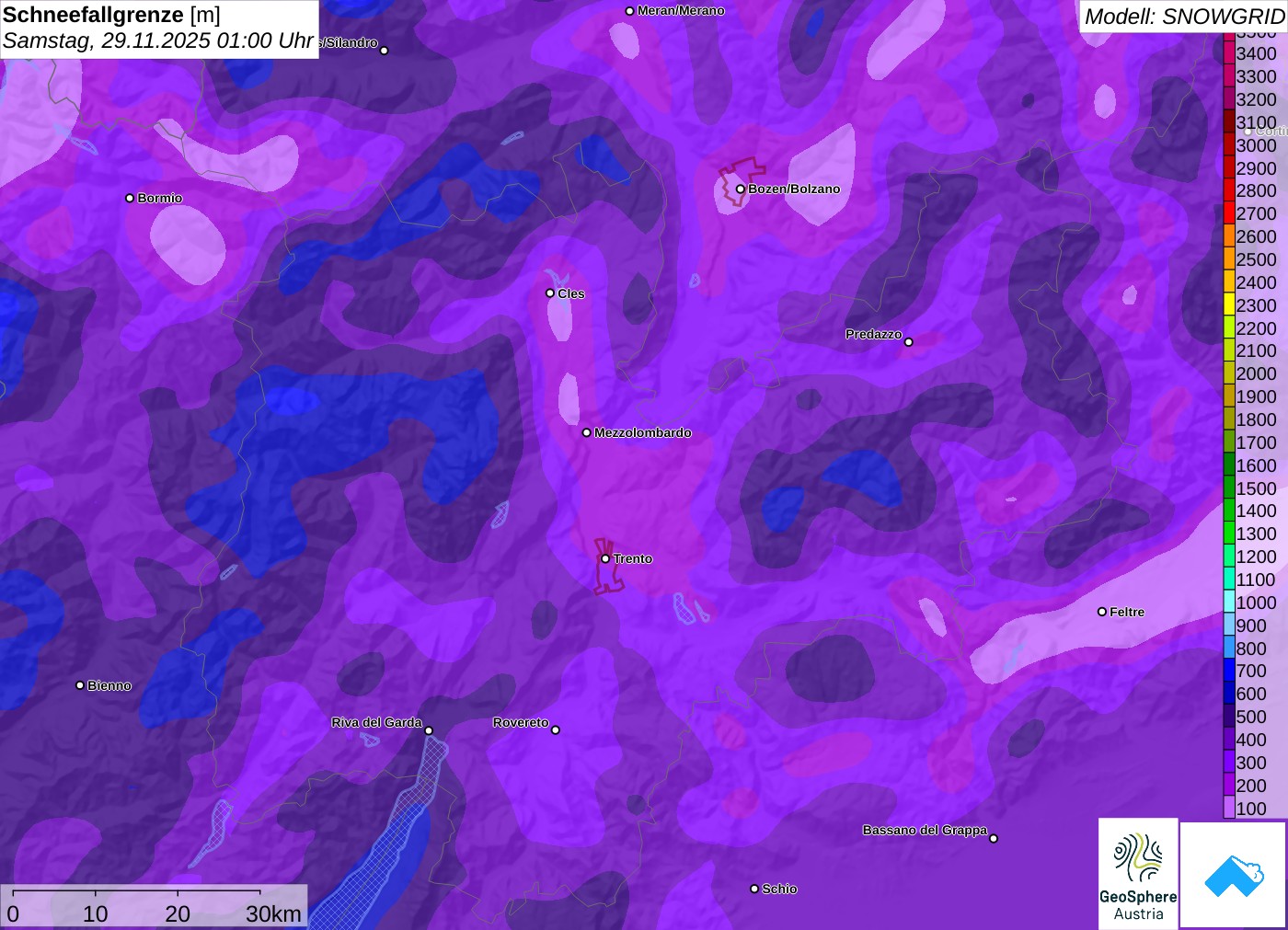Click the Bassano del Grappa label

pos(925,830)
